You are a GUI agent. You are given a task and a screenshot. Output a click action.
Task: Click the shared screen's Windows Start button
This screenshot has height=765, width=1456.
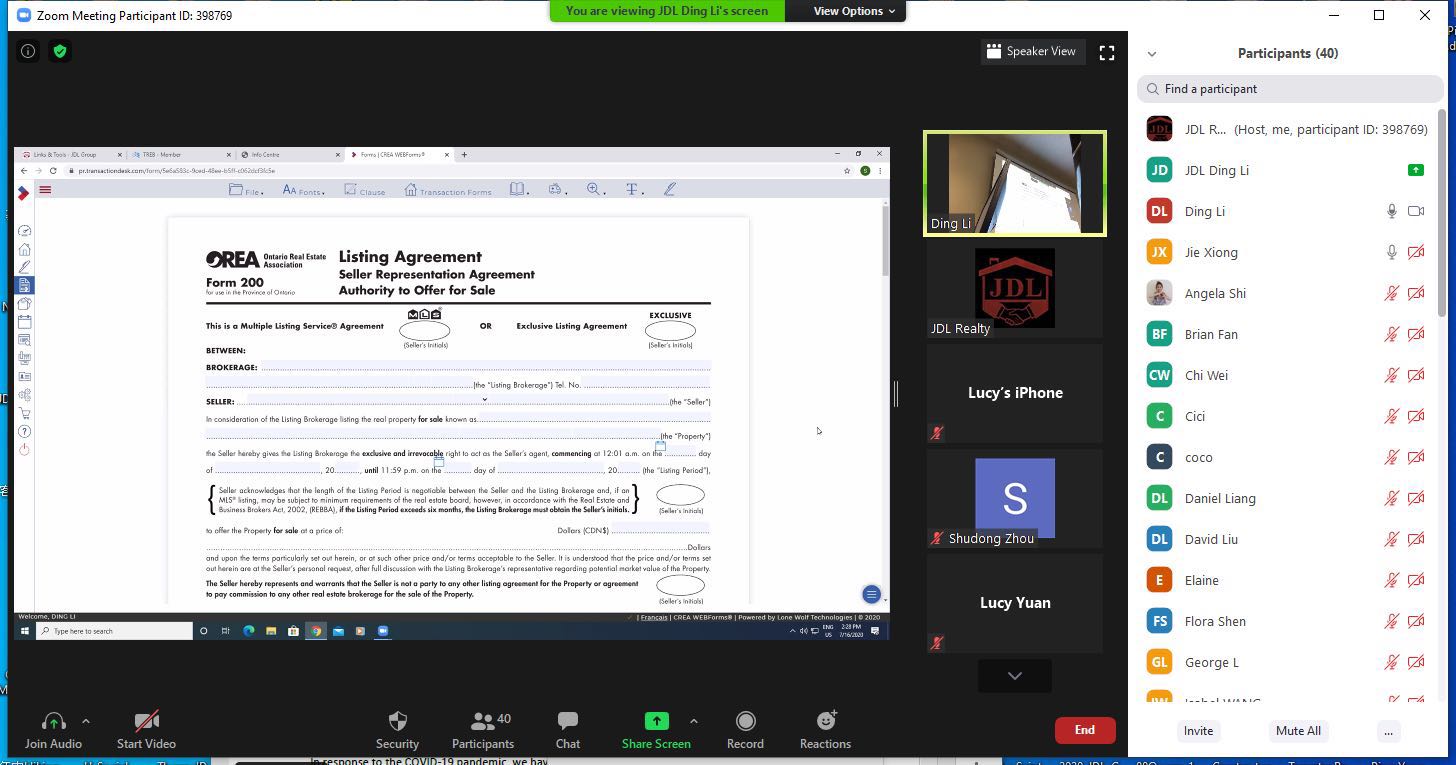[25, 631]
